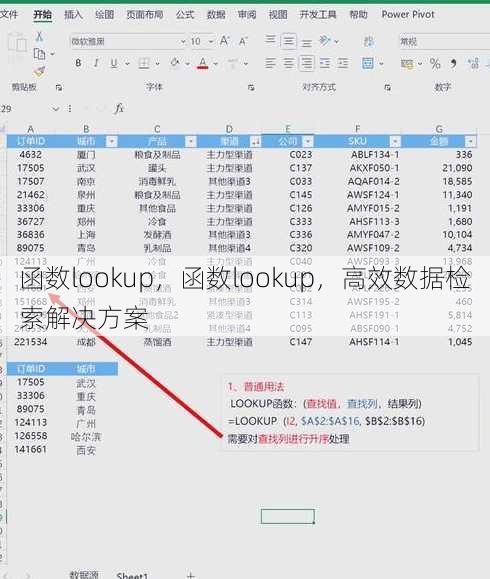Open the 字体 dialog launcher
Image resolution: width=490 pixels, height=579 pixels.
(x=251, y=88)
